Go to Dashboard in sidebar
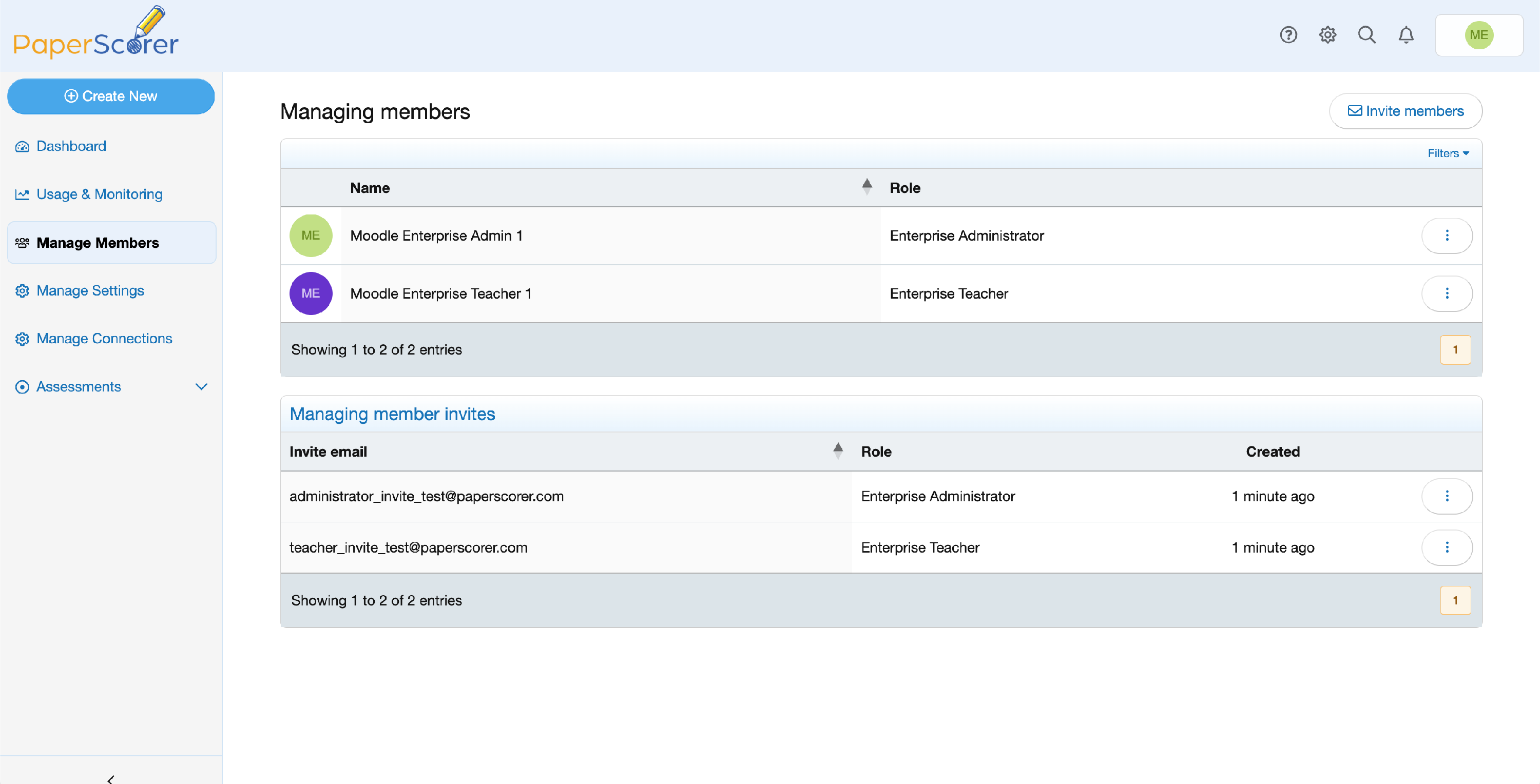This screenshot has height=784, width=1540. coord(71,146)
